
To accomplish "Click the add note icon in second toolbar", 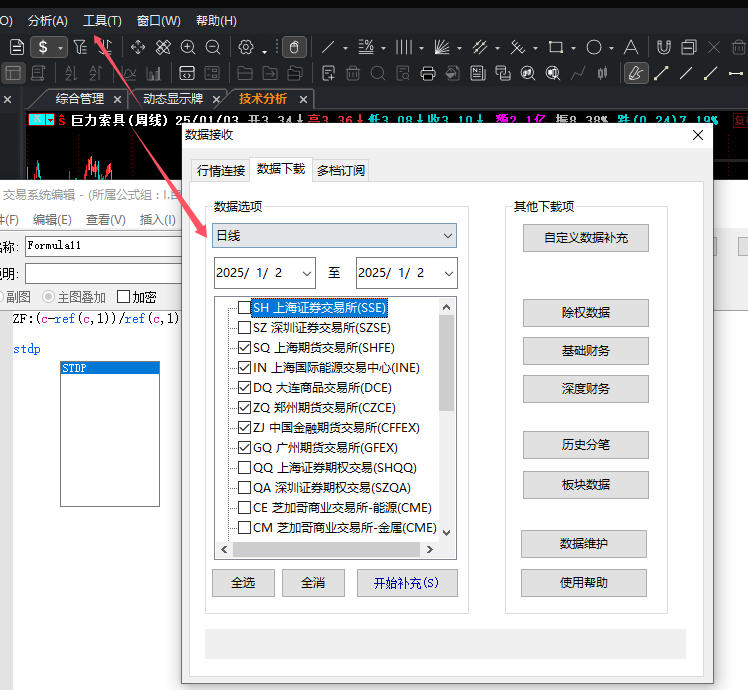I will pos(328,73).
